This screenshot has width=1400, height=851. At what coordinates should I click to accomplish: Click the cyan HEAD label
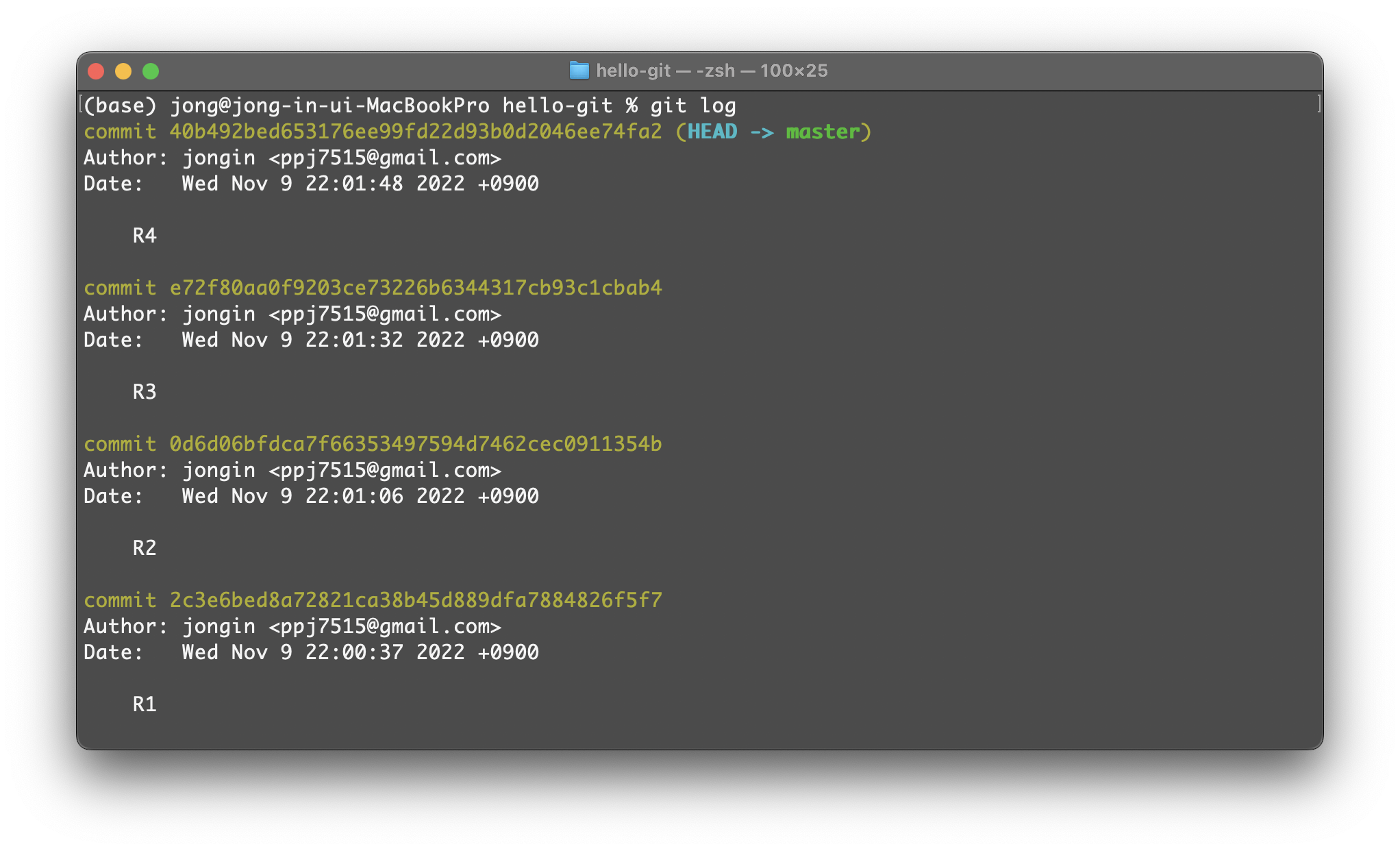(712, 132)
